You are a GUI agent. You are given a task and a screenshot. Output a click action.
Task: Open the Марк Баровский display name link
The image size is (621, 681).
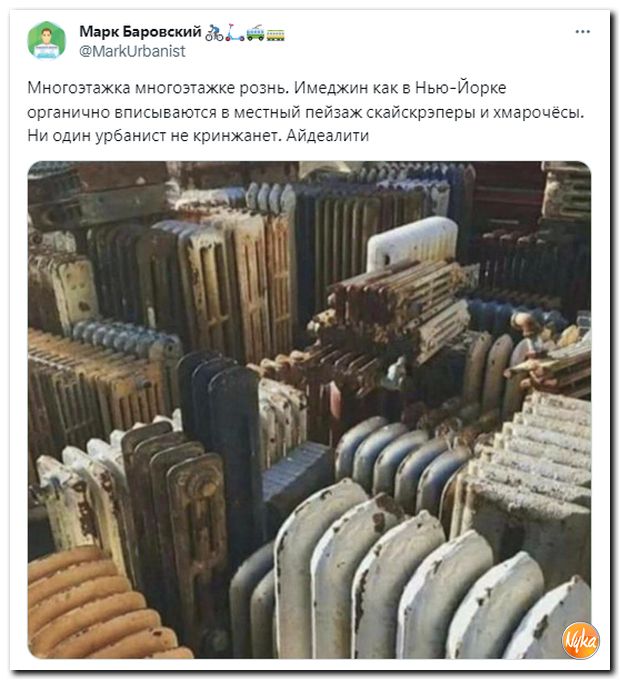(140, 31)
